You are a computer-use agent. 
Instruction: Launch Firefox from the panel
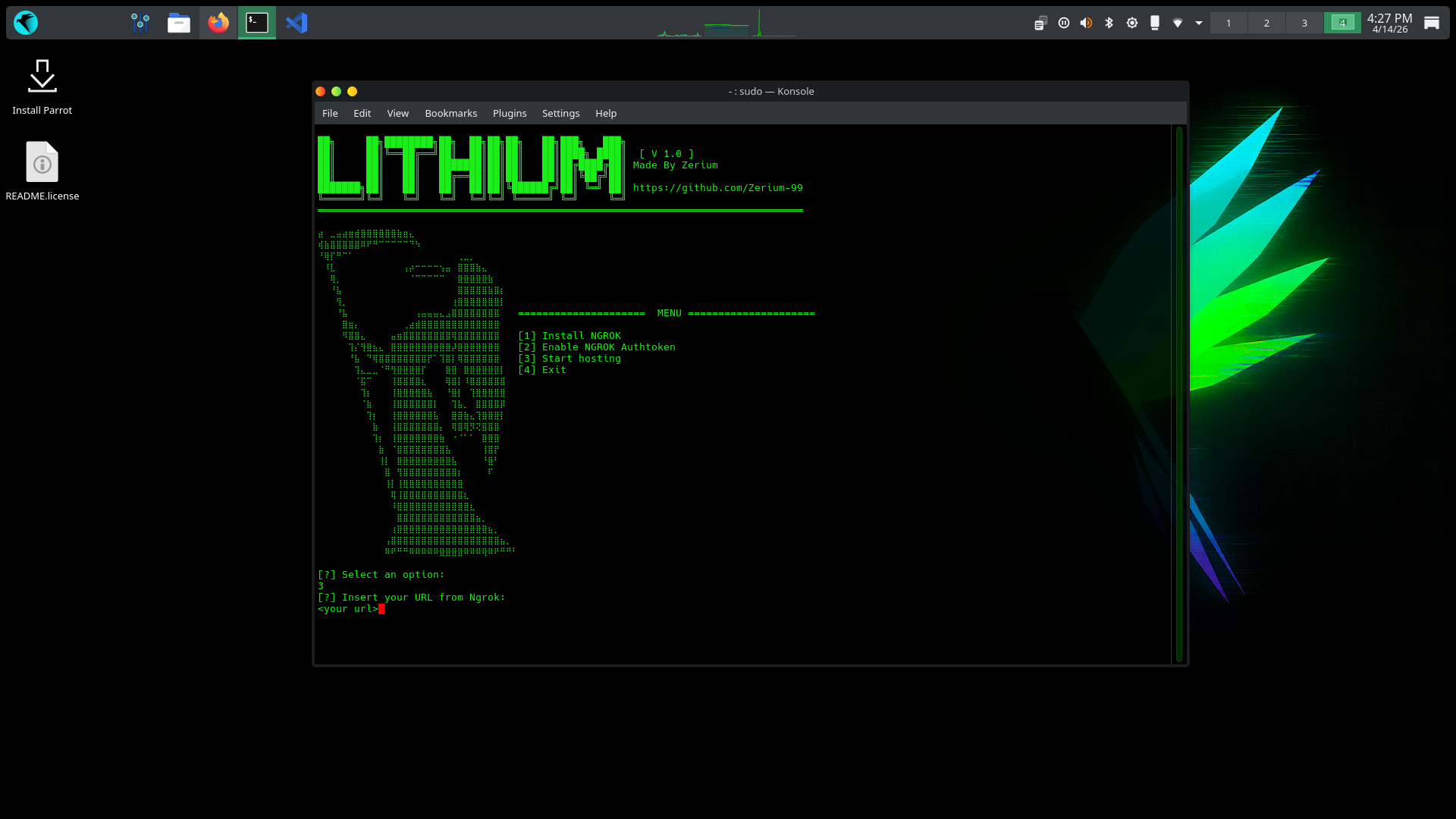218,23
